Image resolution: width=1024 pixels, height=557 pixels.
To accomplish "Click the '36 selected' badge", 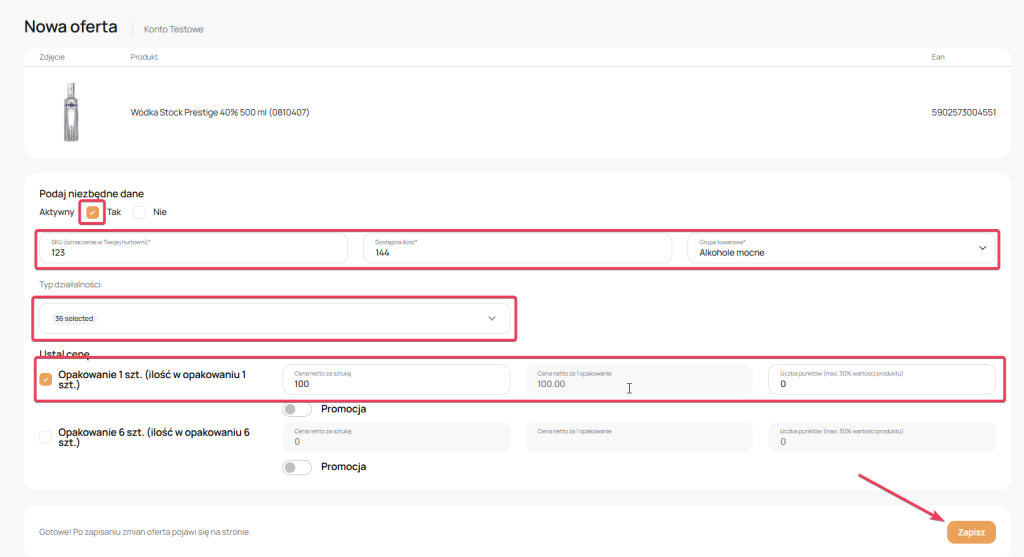I will pyautogui.click(x=74, y=319).
